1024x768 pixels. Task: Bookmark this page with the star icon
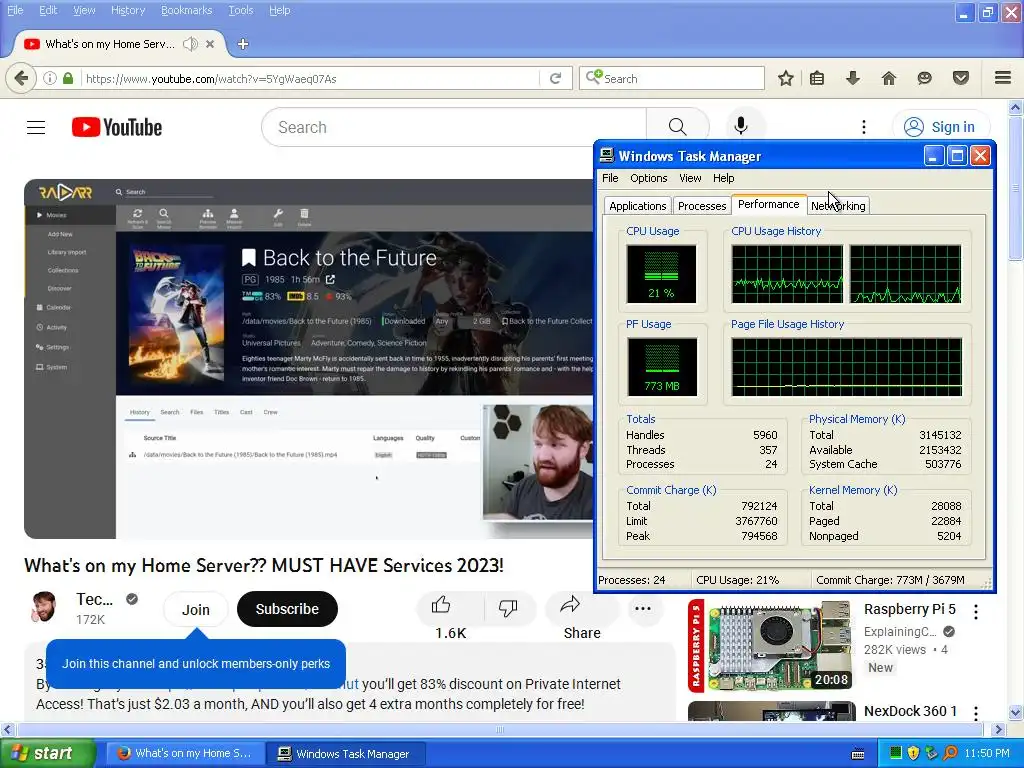point(786,78)
